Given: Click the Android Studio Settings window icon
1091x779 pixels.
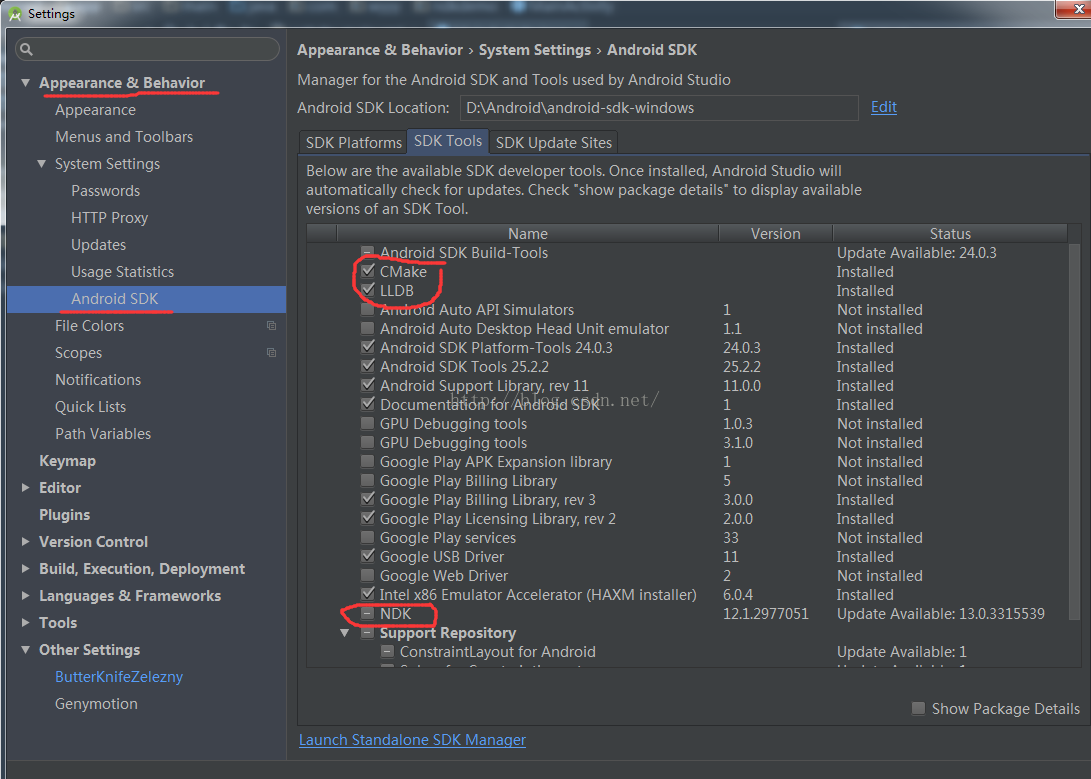Looking at the screenshot, I should click(15, 13).
